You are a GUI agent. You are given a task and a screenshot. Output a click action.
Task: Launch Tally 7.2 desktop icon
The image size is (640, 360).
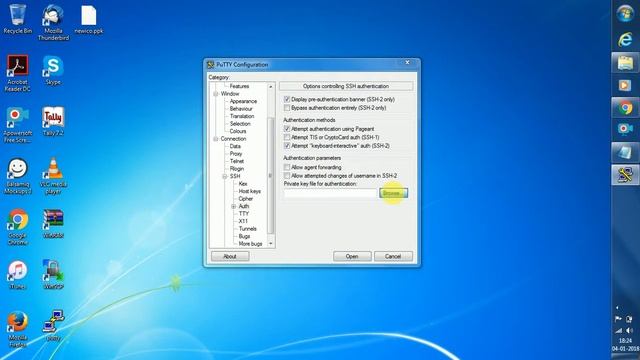(x=53, y=121)
